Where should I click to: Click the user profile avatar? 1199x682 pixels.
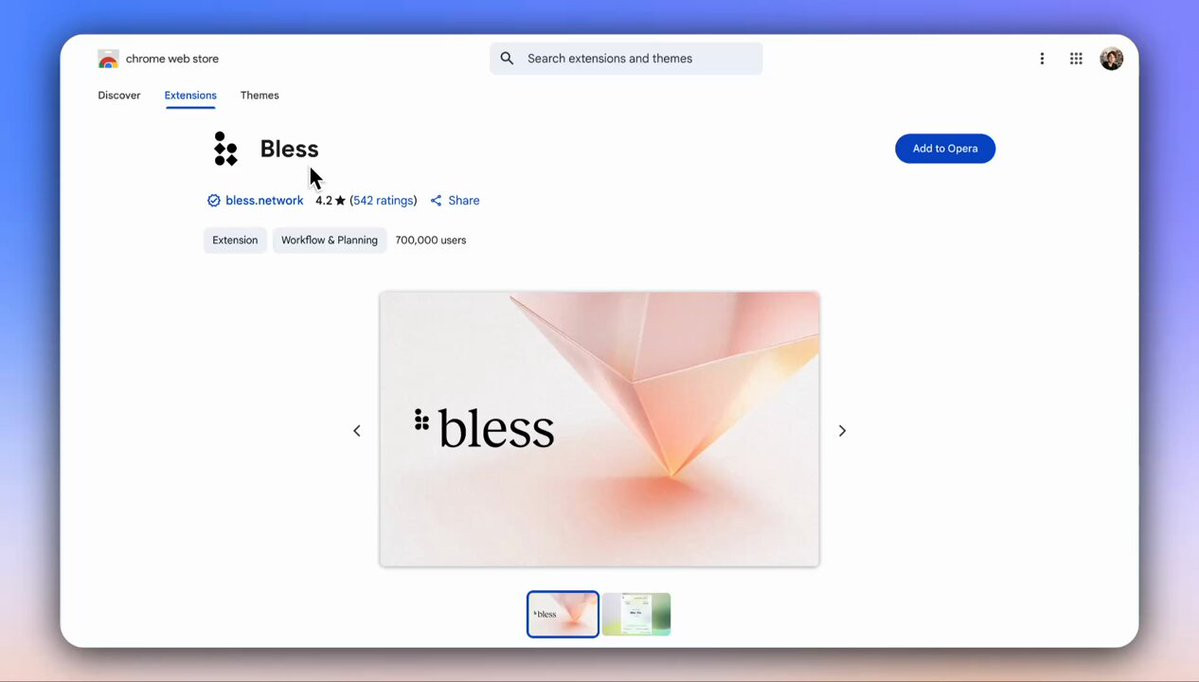point(1111,58)
